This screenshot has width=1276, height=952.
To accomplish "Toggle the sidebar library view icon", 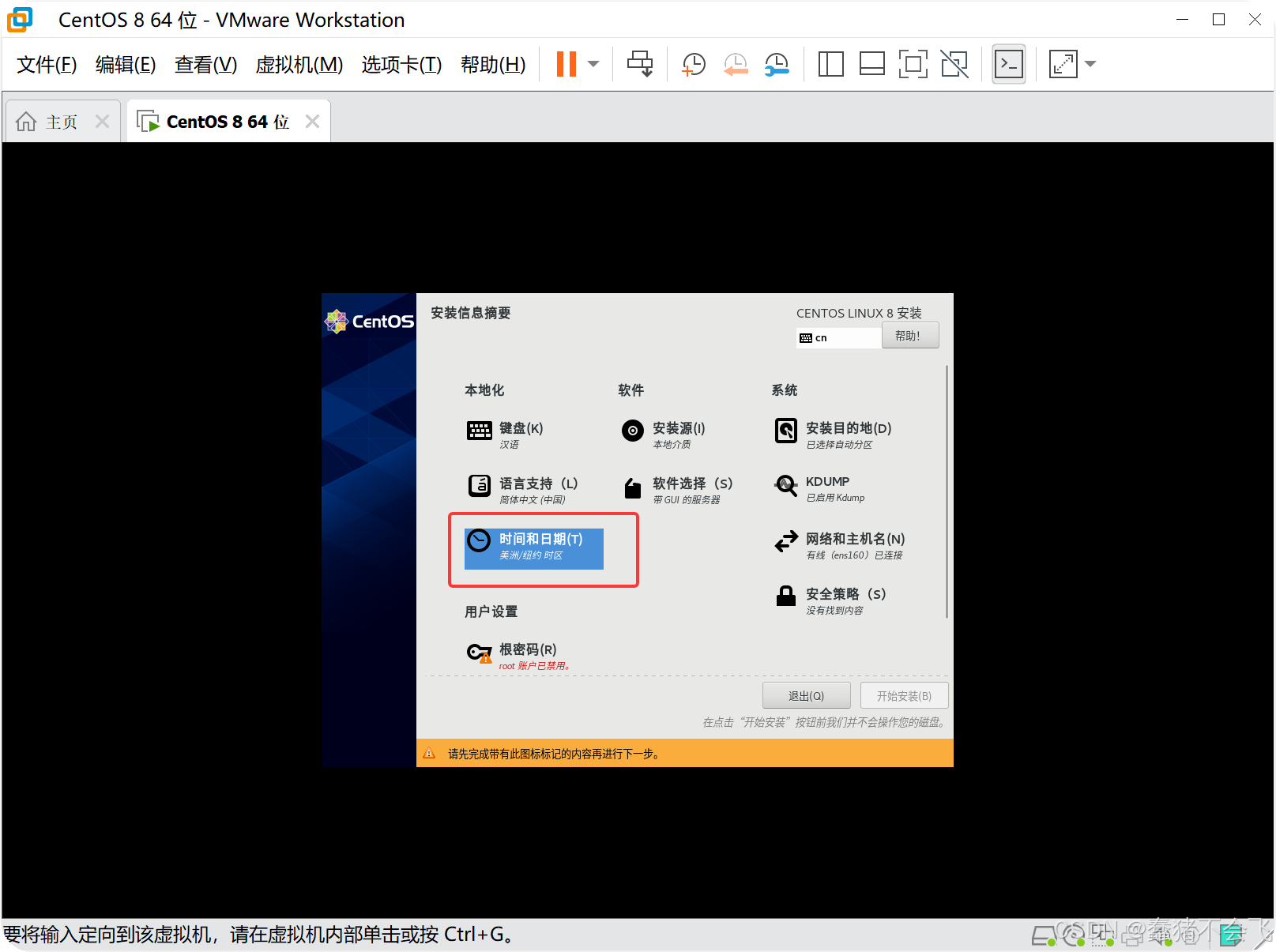I will [830, 64].
